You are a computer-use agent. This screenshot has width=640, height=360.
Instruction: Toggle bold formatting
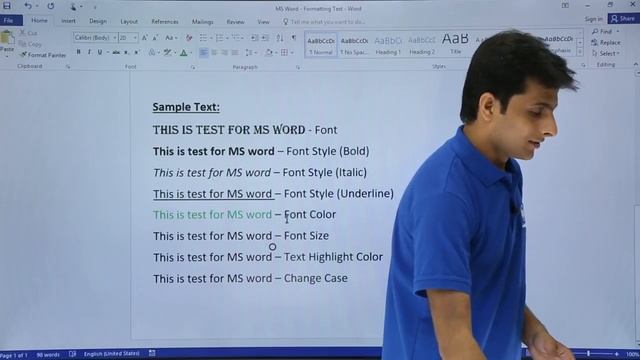[78, 52]
